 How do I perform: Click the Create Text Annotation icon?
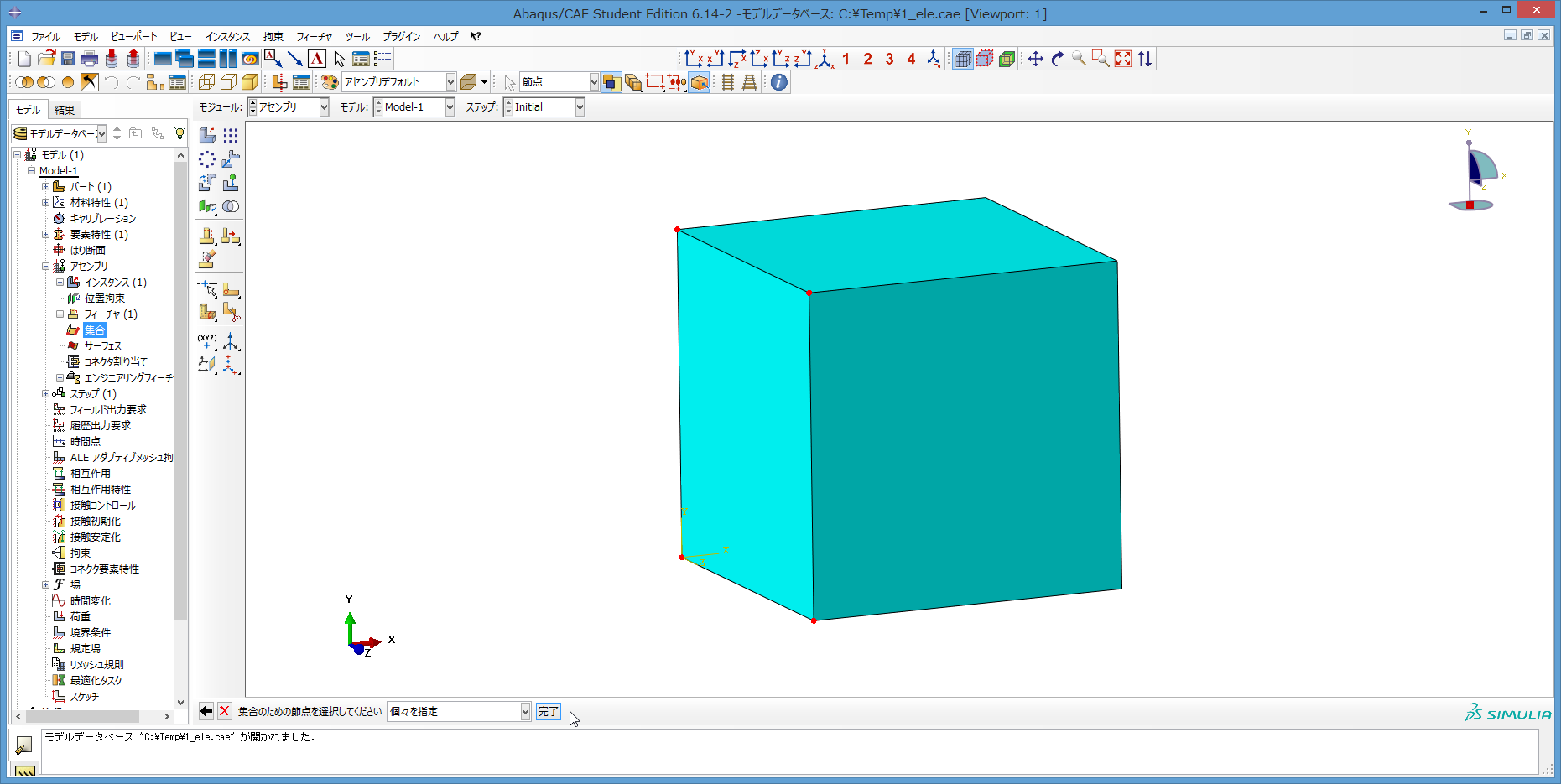click(317, 59)
